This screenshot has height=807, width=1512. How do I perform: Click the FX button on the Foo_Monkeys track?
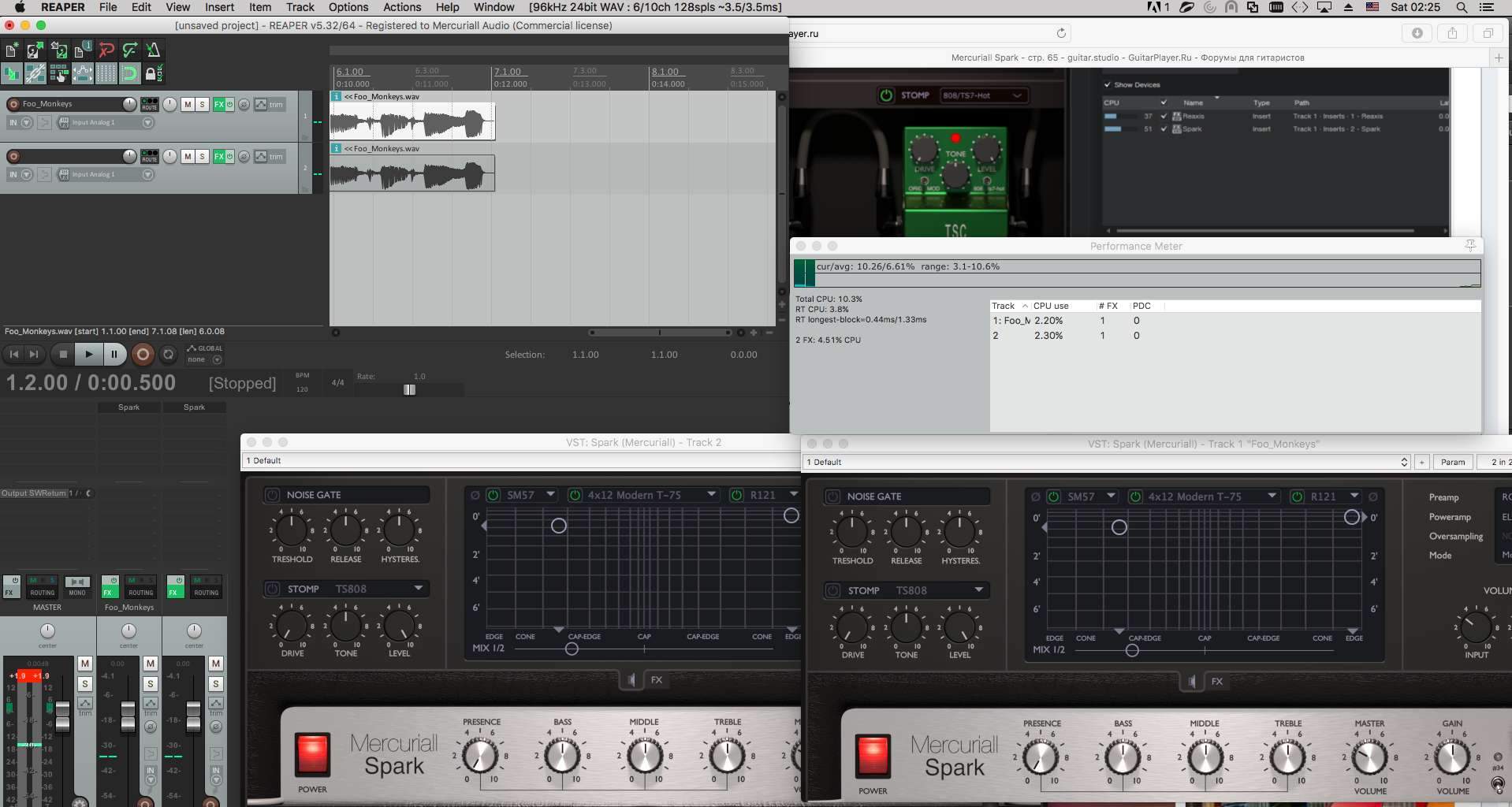click(x=219, y=104)
